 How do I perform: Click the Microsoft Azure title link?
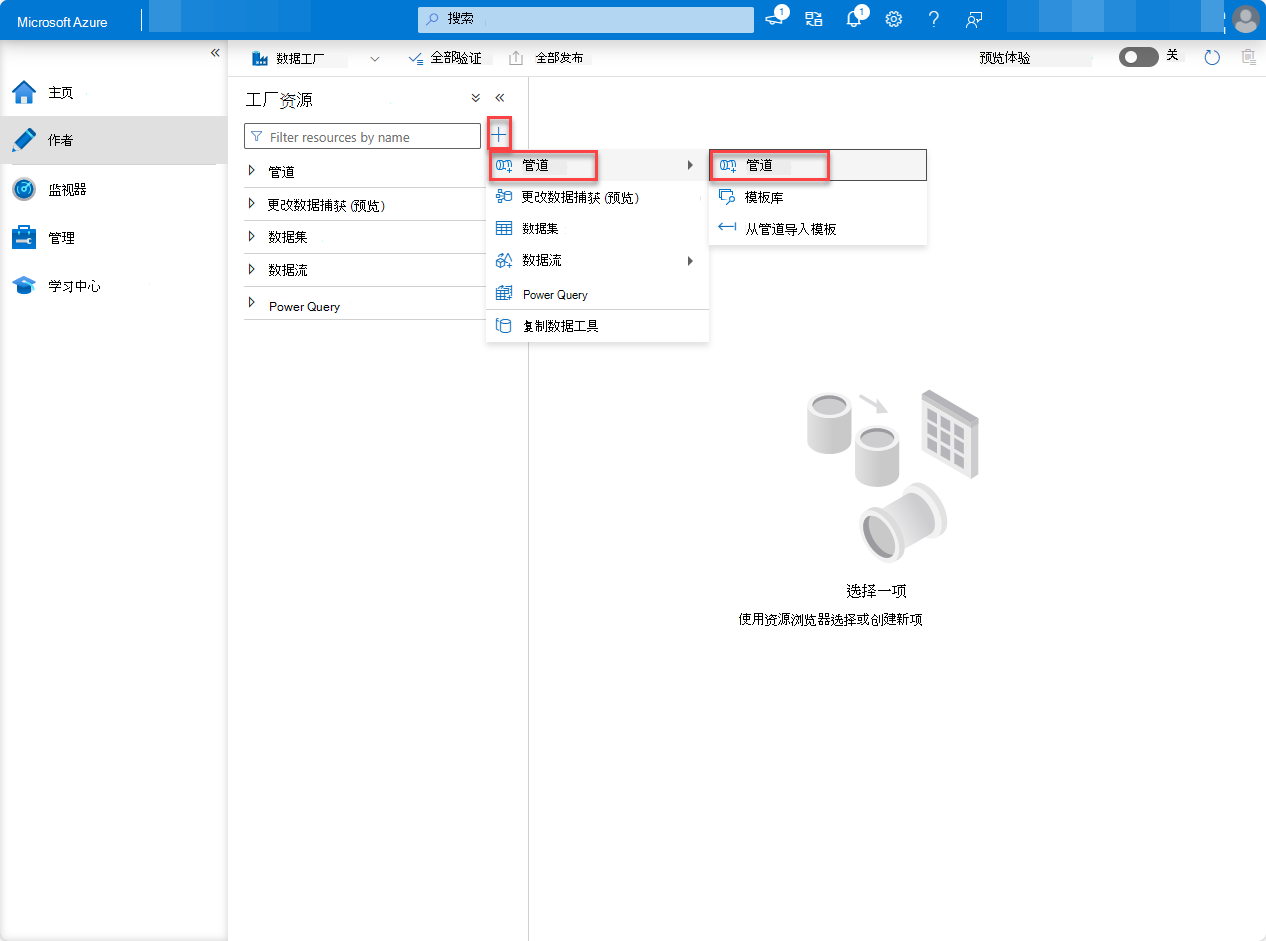click(62, 22)
